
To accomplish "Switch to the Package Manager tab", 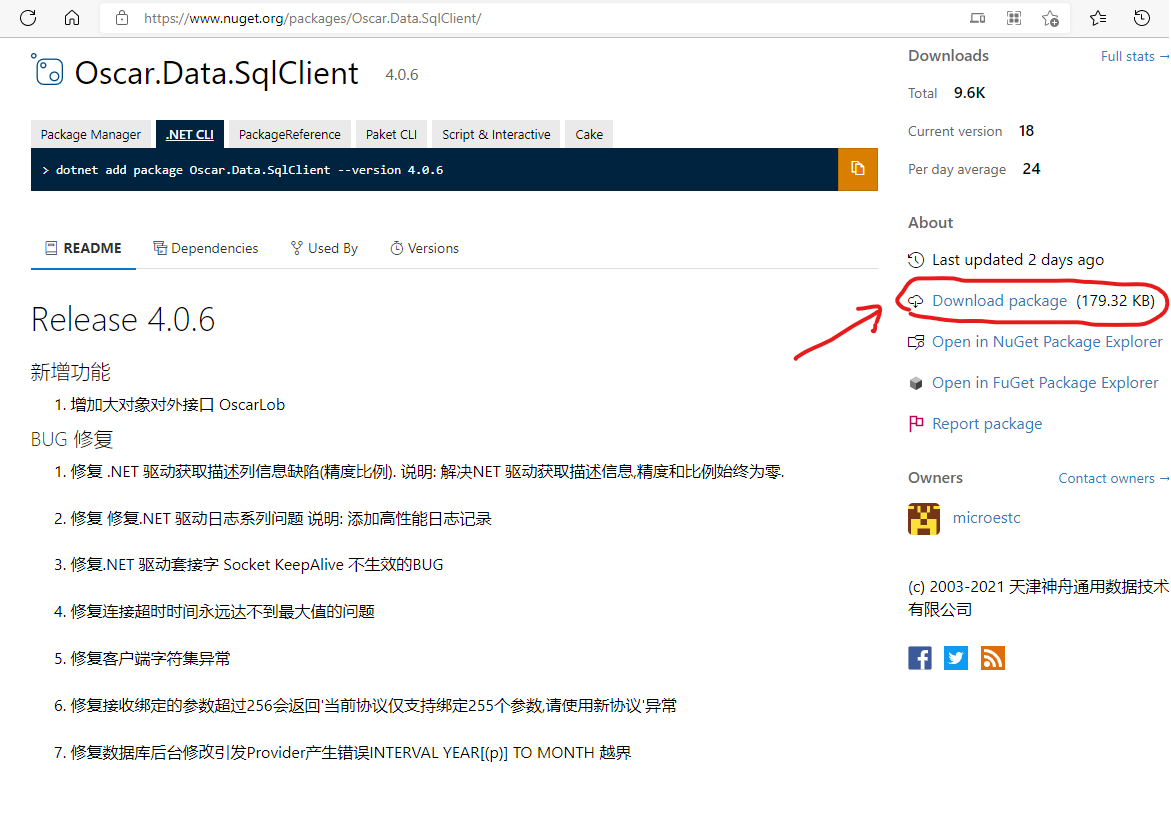I will (x=90, y=134).
